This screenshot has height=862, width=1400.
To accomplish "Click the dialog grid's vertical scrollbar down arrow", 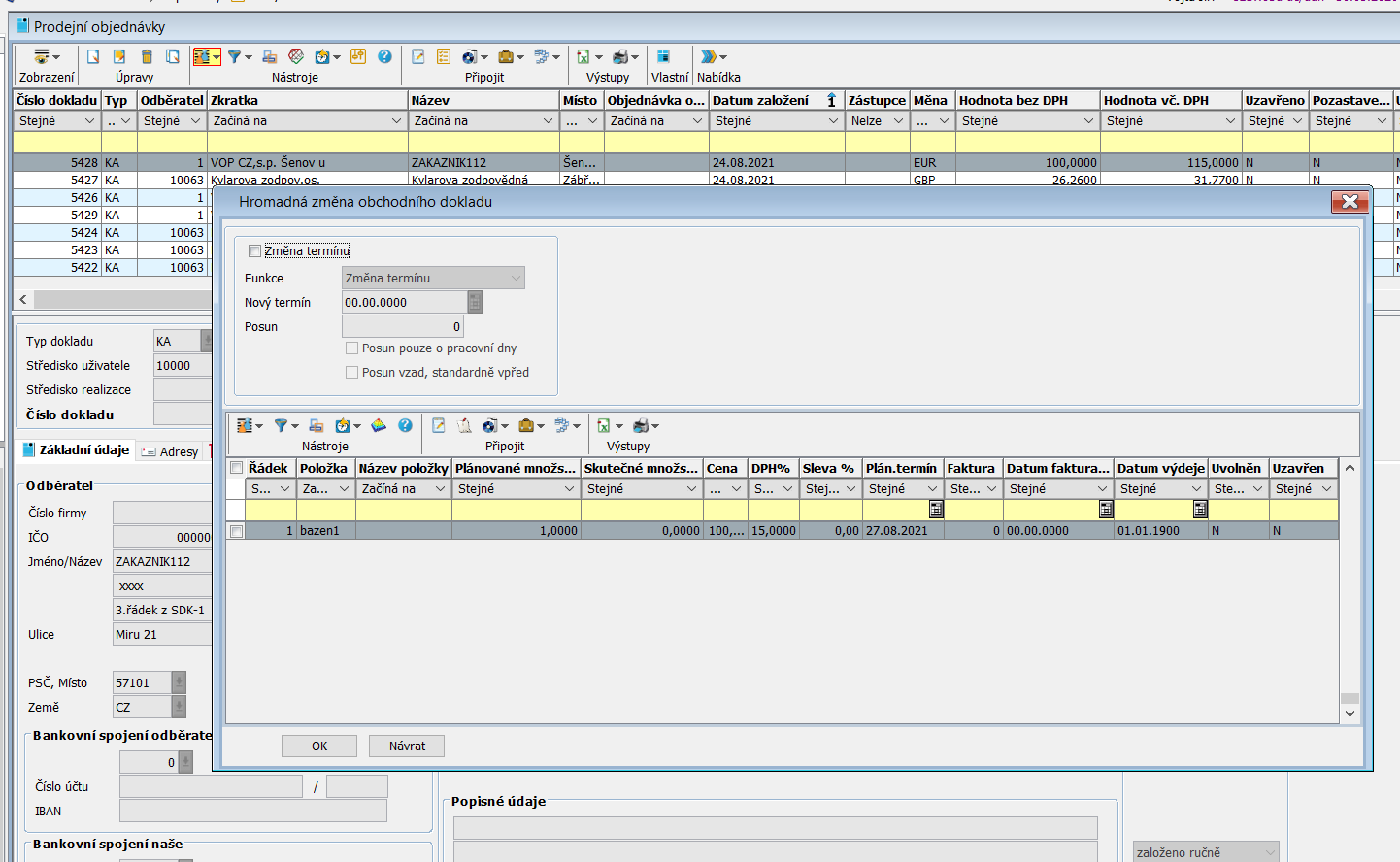I will pos(1350,713).
